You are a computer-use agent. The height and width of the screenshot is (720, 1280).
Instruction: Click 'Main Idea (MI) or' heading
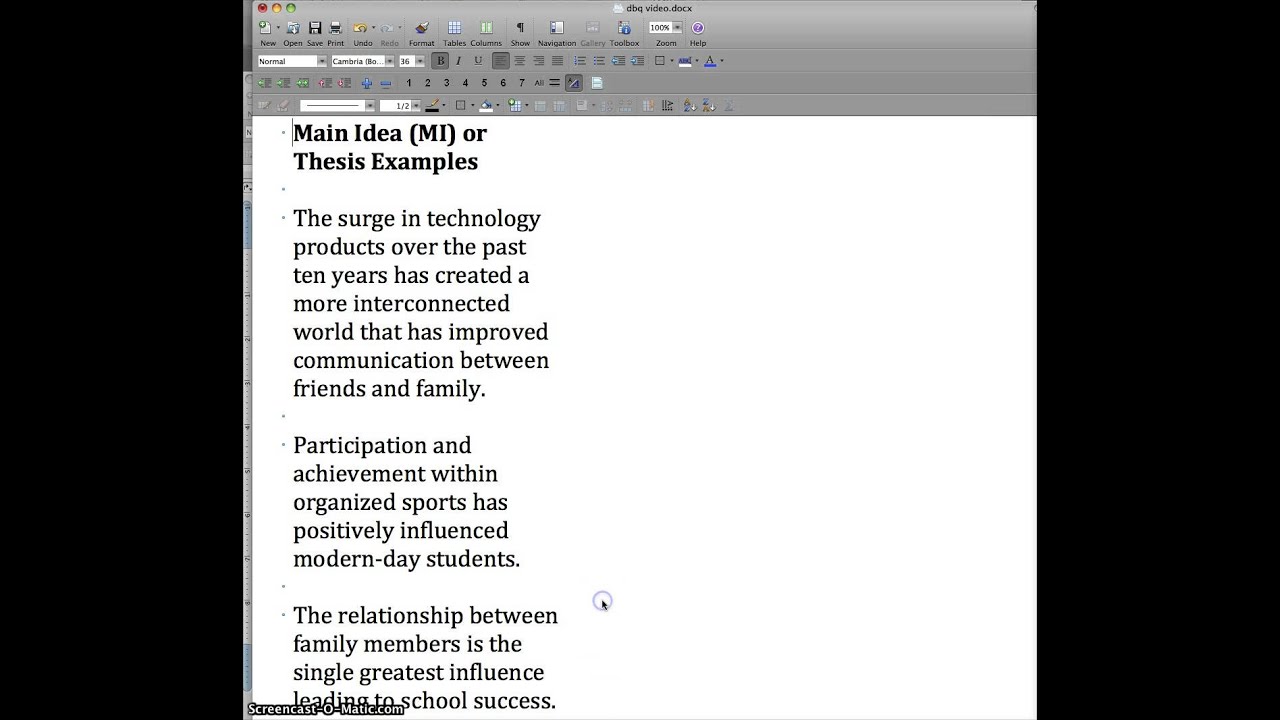[390, 133]
